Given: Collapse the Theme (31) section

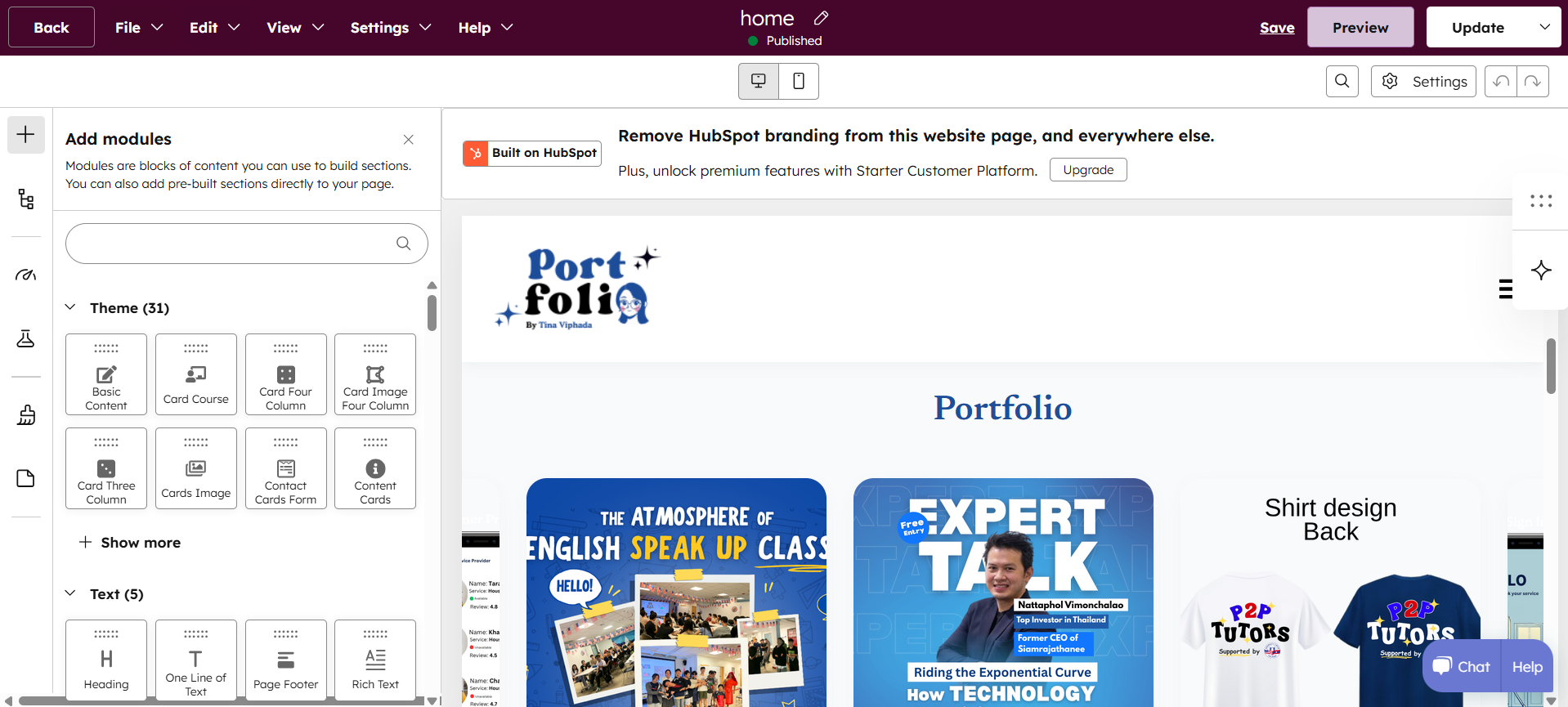Looking at the screenshot, I should click(x=70, y=307).
